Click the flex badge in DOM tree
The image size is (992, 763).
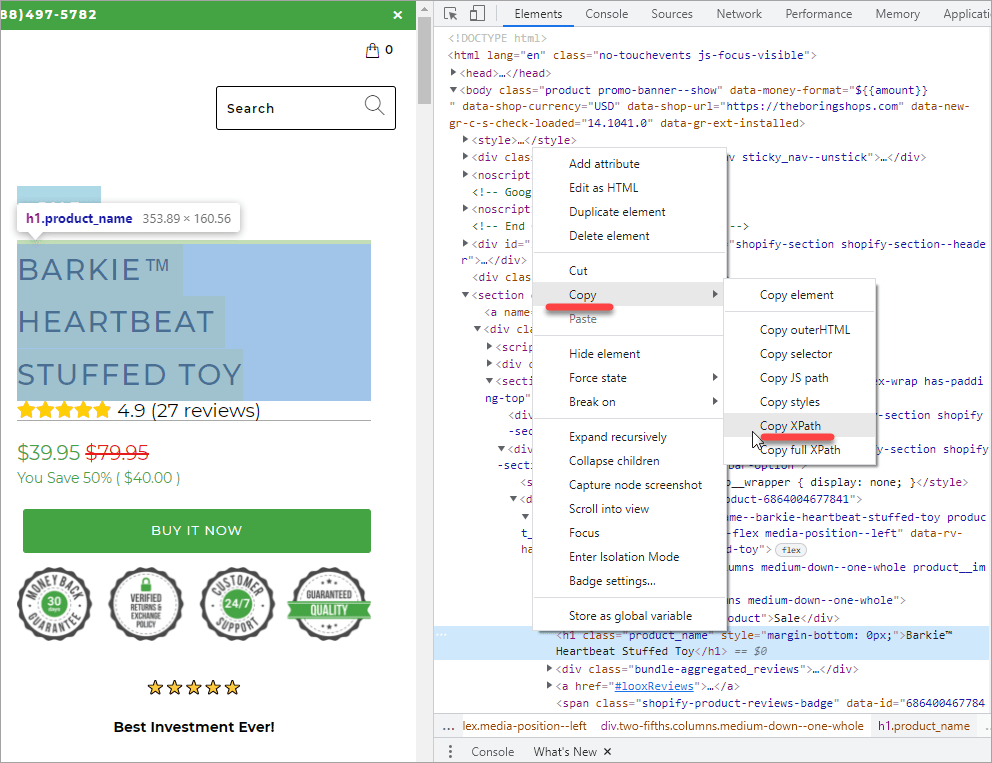791,550
